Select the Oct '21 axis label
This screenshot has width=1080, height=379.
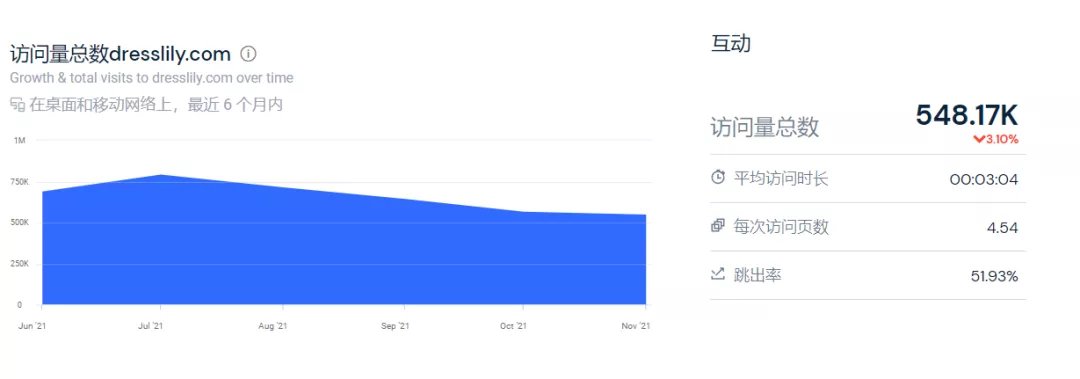[513, 326]
